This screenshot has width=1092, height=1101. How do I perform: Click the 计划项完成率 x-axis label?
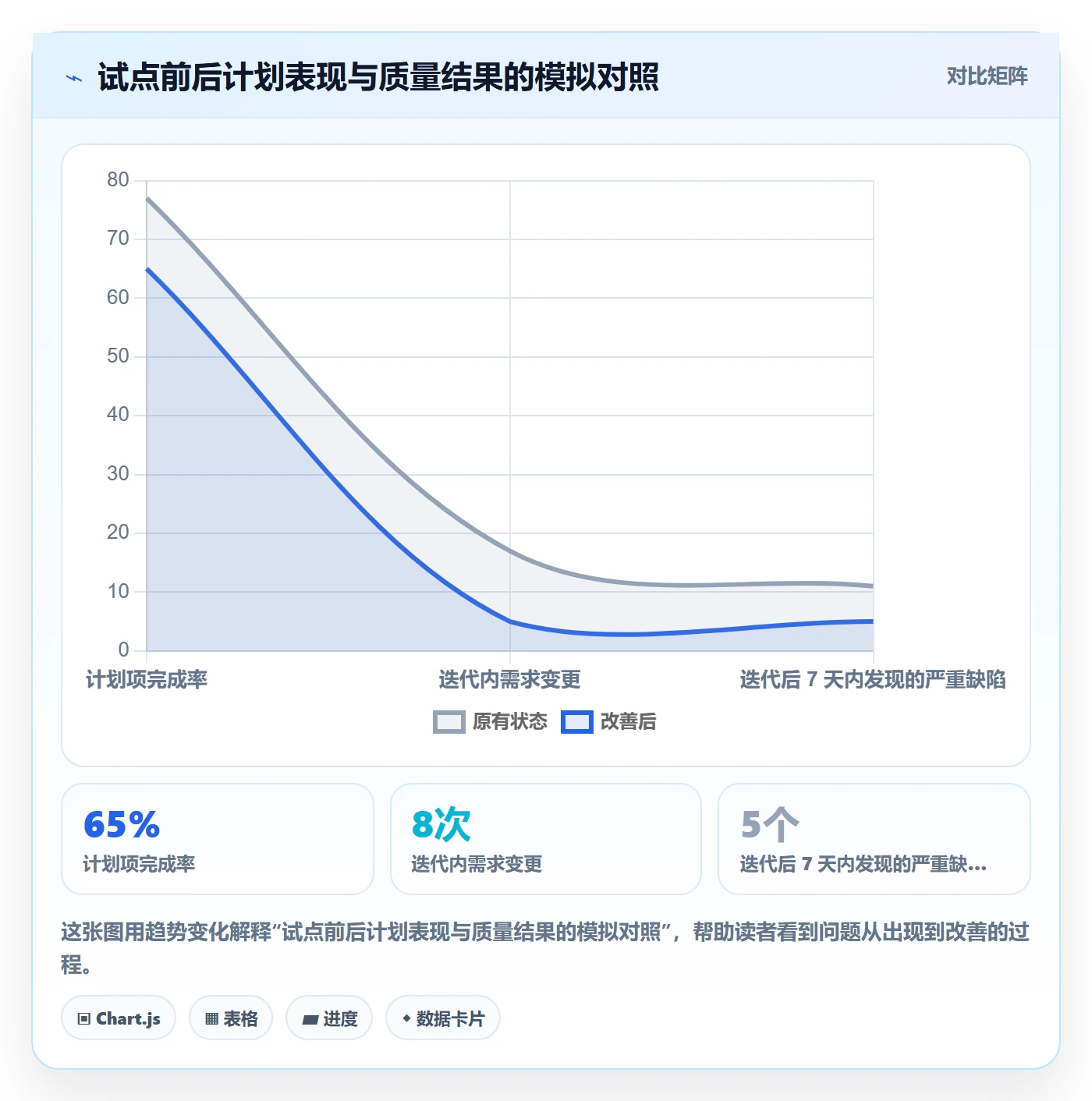pyautogui.click(x=147, y=680)
